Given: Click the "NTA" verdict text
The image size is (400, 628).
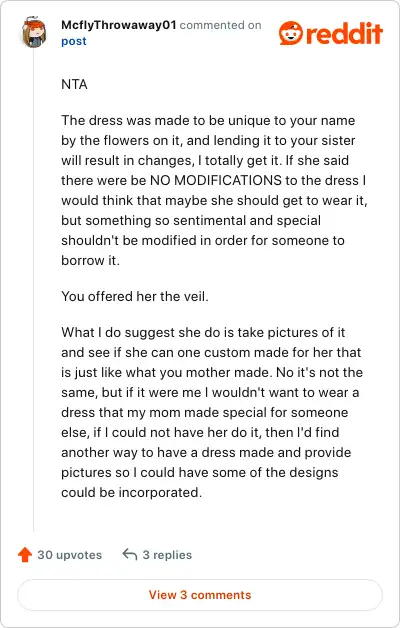Looking at the screenshot, I should pyautogui.click(x=74, y=85).
